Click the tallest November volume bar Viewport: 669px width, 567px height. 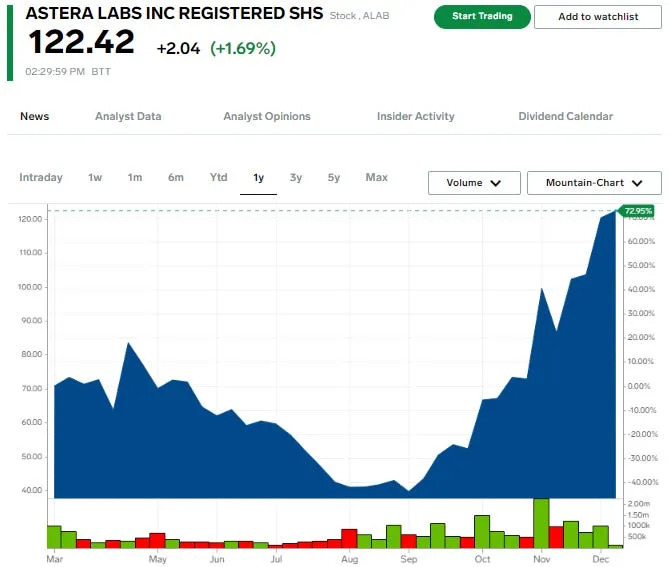pyautogui.click(x=541, y=523)
